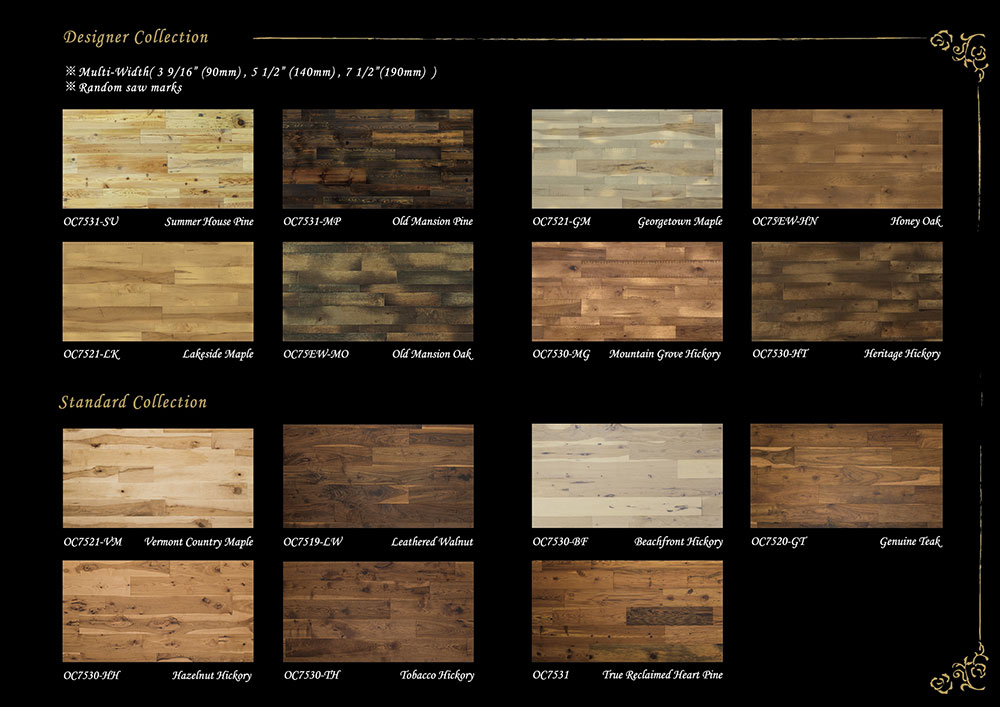Click the Honey Oak name label
This screenshot has height=707, width=1000.
tap(916, 222)
